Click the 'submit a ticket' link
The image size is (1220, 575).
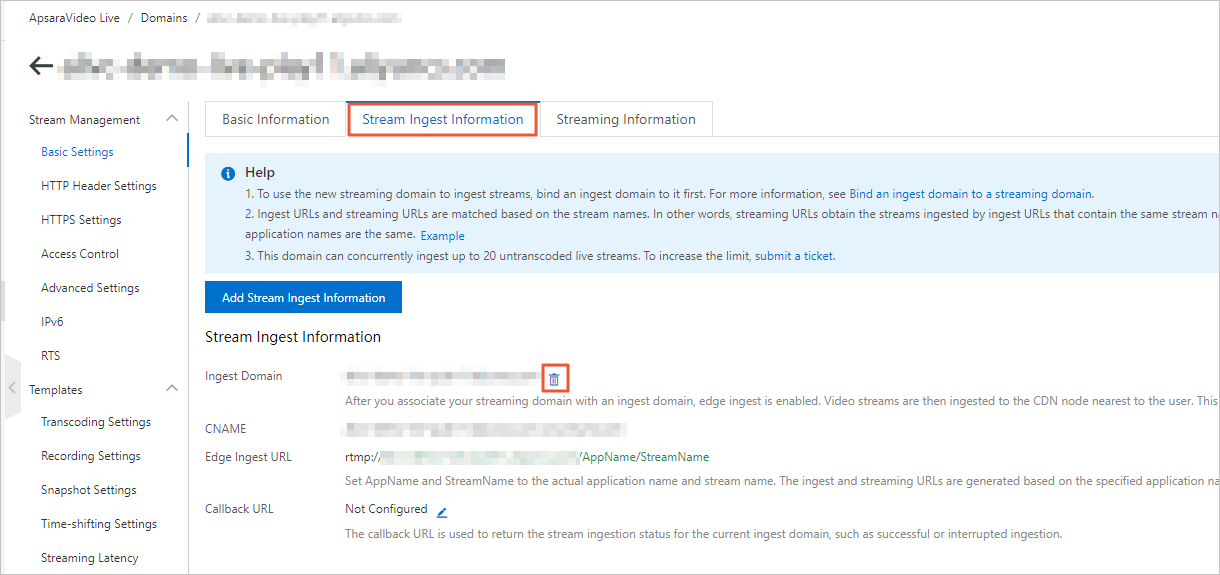(x=794, y=256)
